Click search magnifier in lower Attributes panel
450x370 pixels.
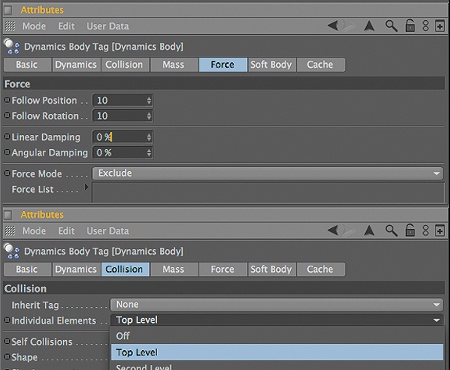[391, 230]
